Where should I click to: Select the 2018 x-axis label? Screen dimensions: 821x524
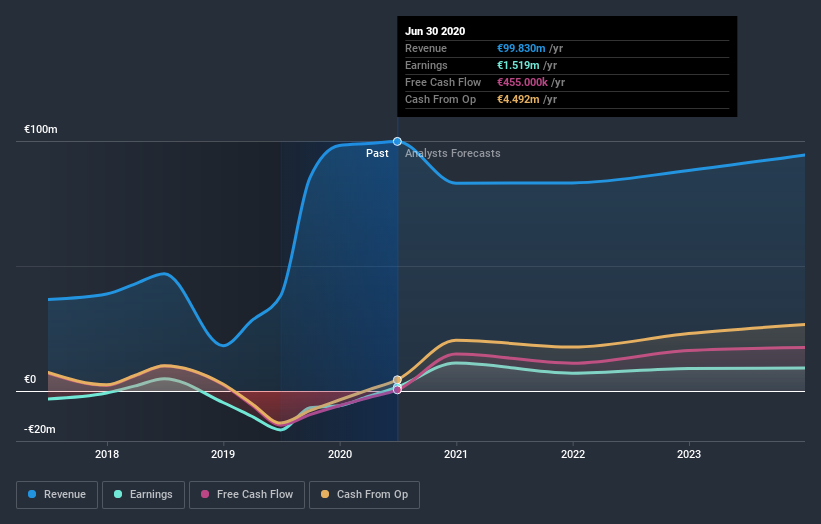pos(107,454)
